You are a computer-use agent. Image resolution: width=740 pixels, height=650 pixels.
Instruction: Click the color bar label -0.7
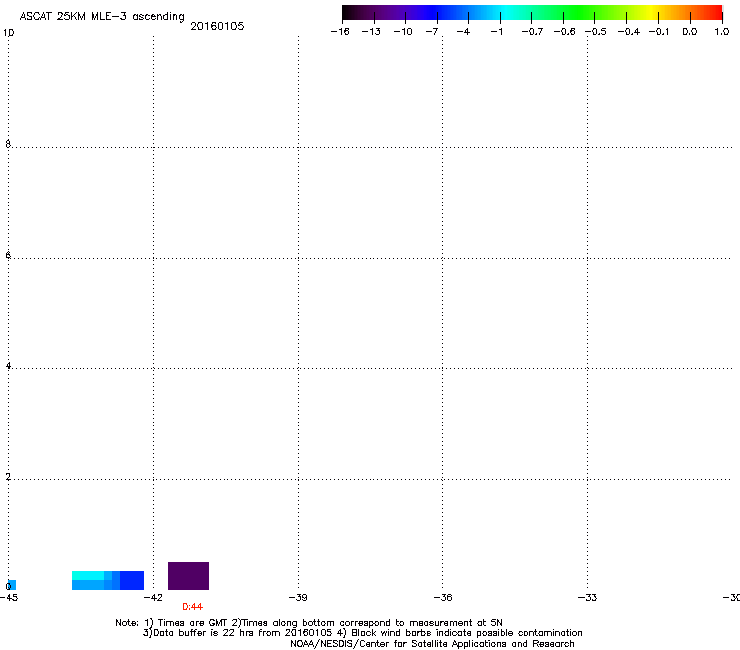532,32
